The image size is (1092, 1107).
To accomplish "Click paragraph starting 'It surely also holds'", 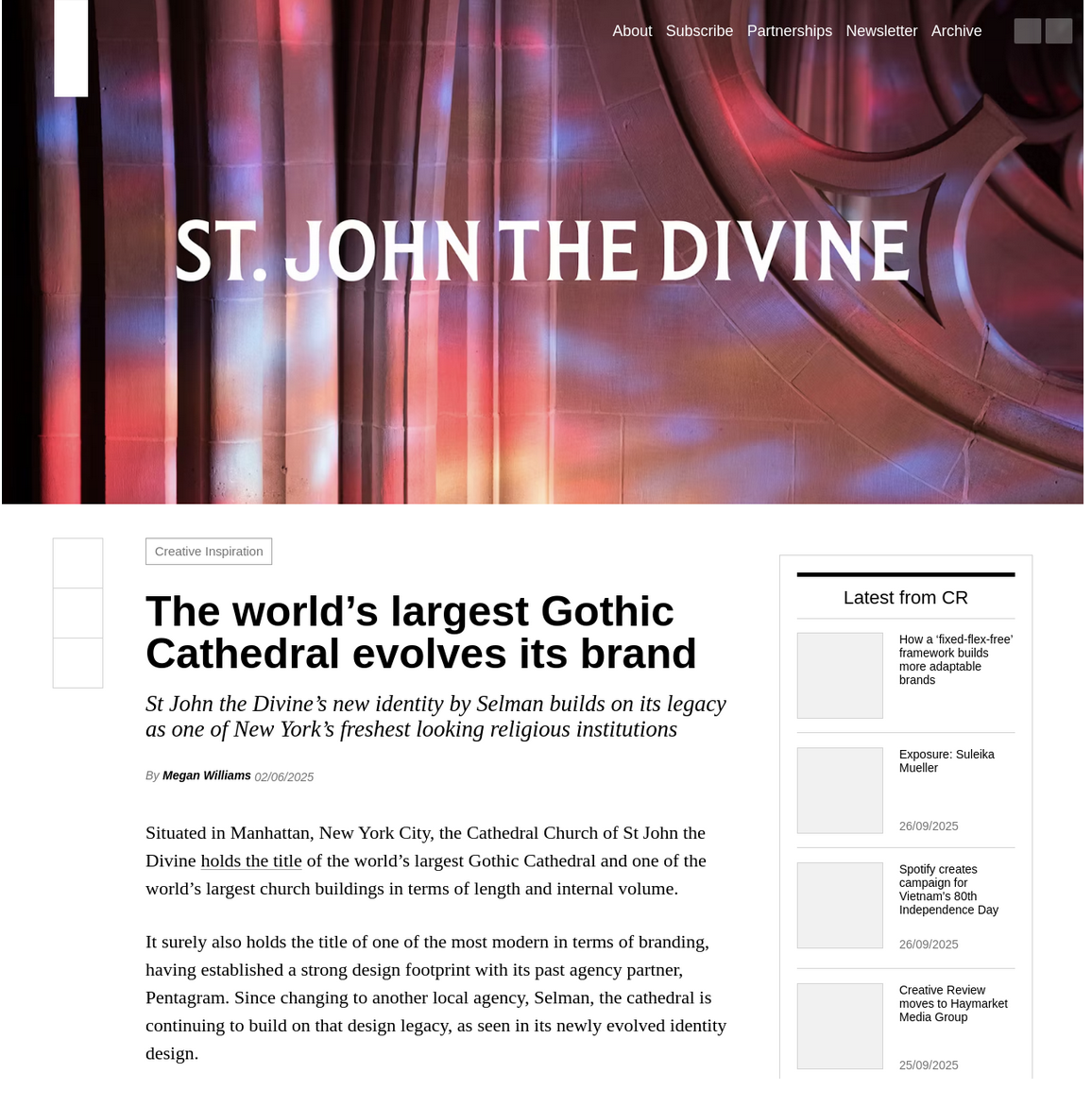I will point(435,997).
